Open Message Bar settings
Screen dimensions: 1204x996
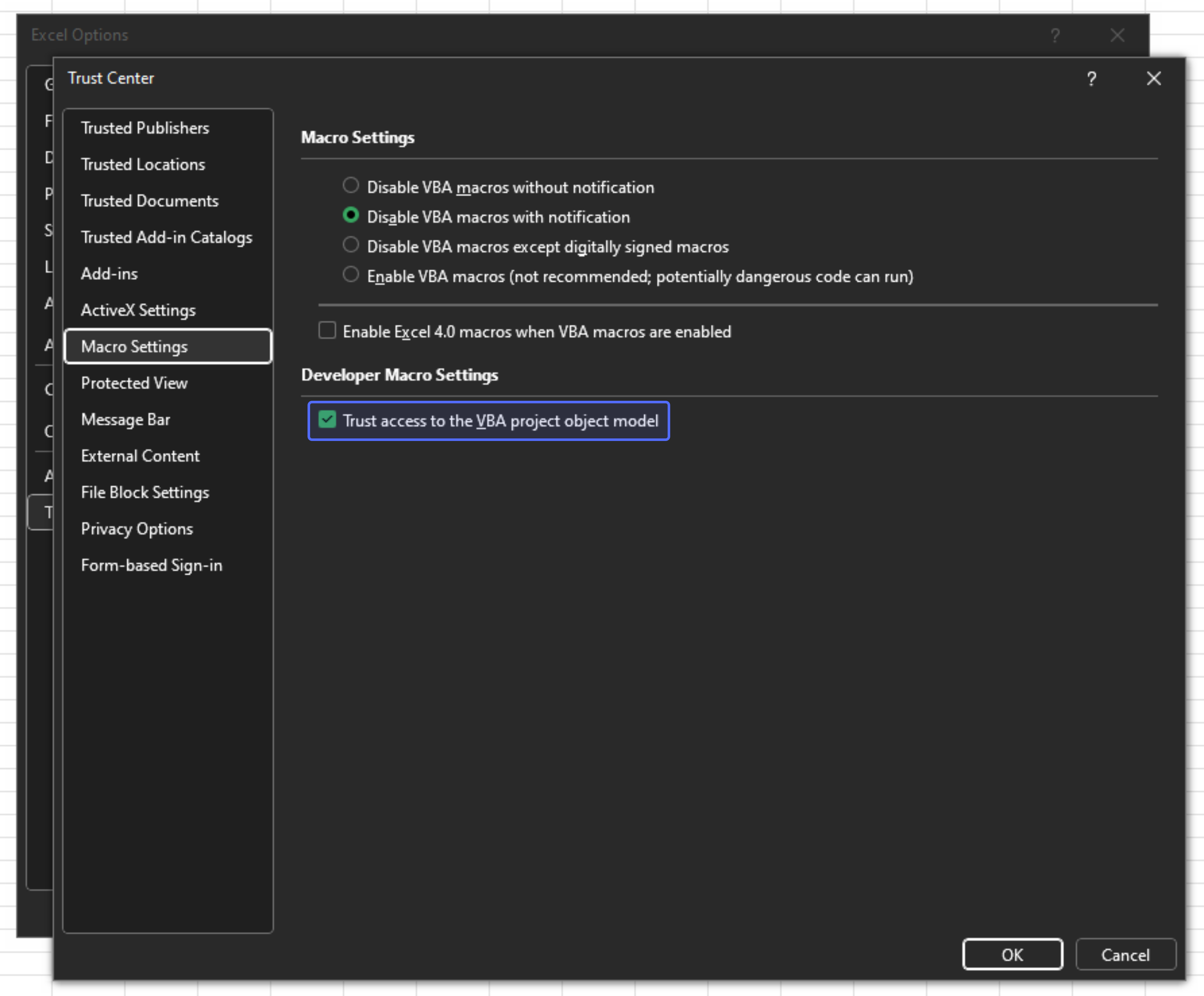click(x=168, y=420)
